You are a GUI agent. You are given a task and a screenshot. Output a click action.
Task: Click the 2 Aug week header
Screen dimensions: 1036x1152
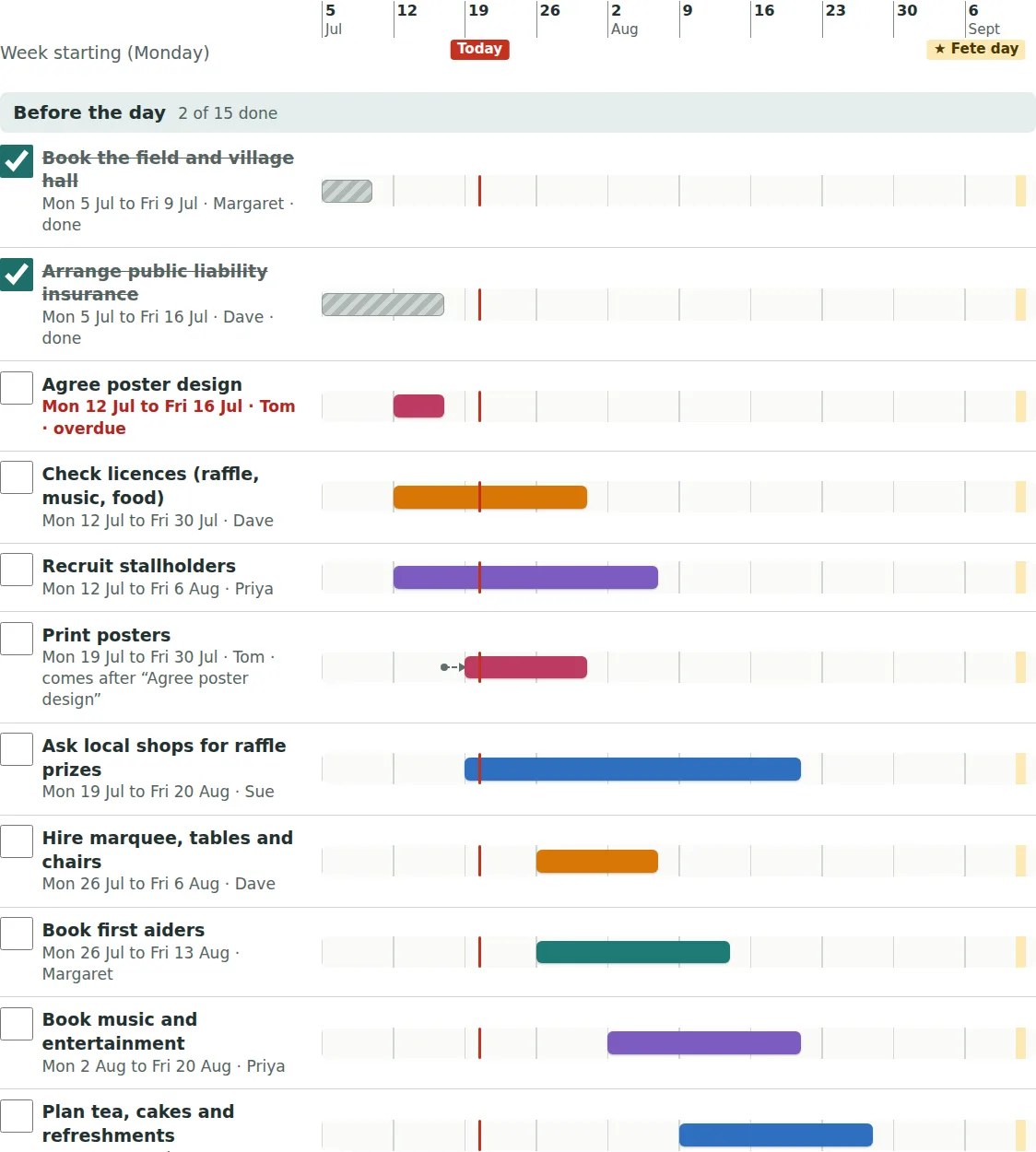coord(624,19)
